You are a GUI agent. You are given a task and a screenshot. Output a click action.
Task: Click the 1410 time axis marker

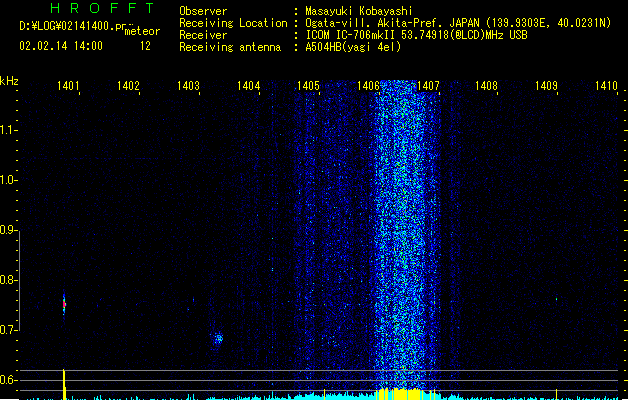point(606,86)
